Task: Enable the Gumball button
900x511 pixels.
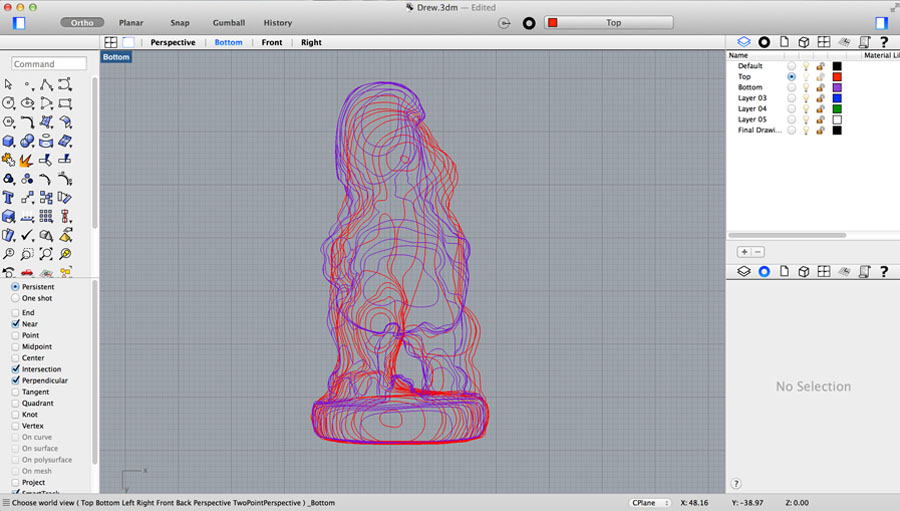Action: coord(228,22)
